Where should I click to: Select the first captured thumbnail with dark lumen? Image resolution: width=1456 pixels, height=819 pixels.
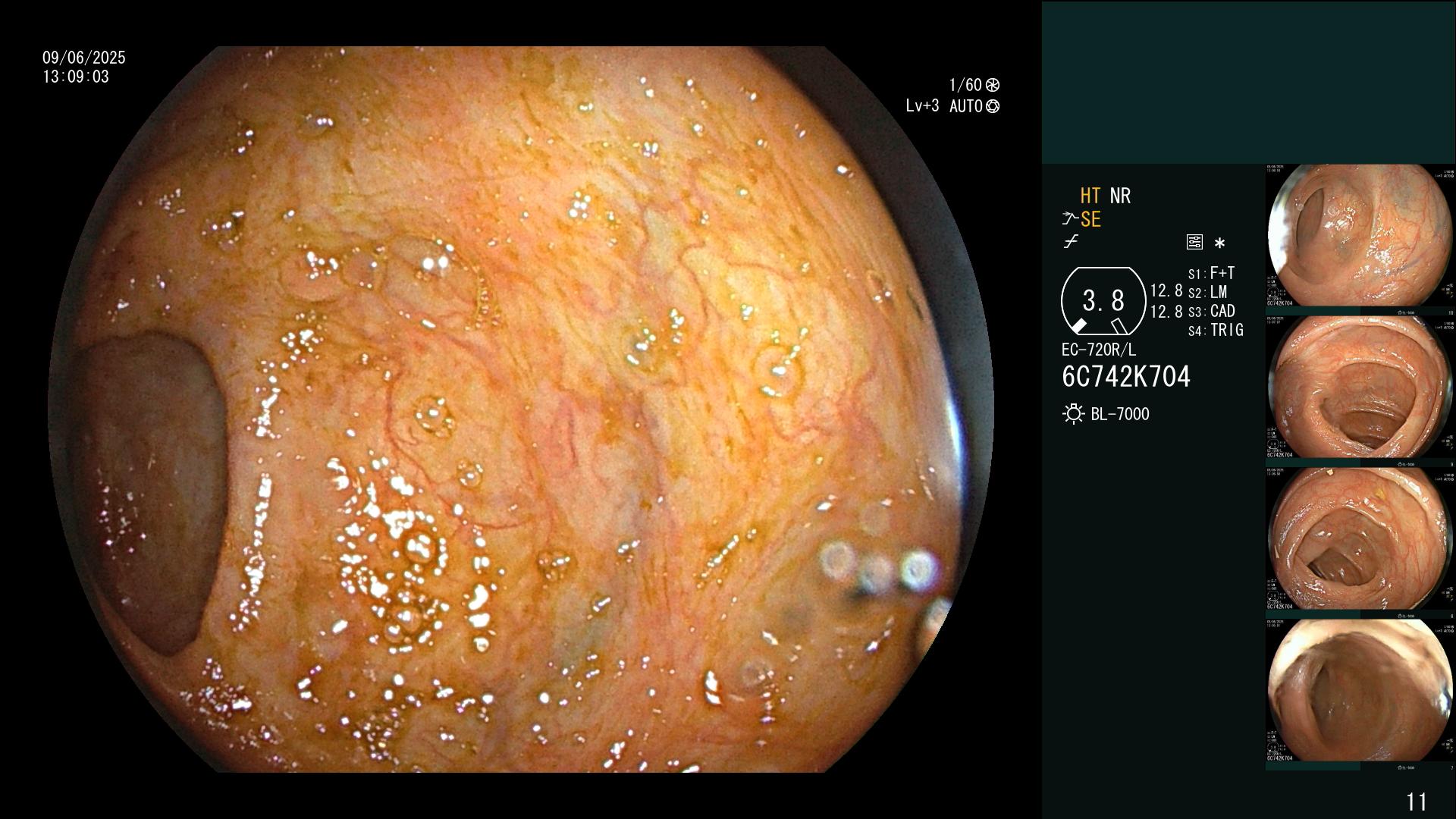tap(1360, 235)
